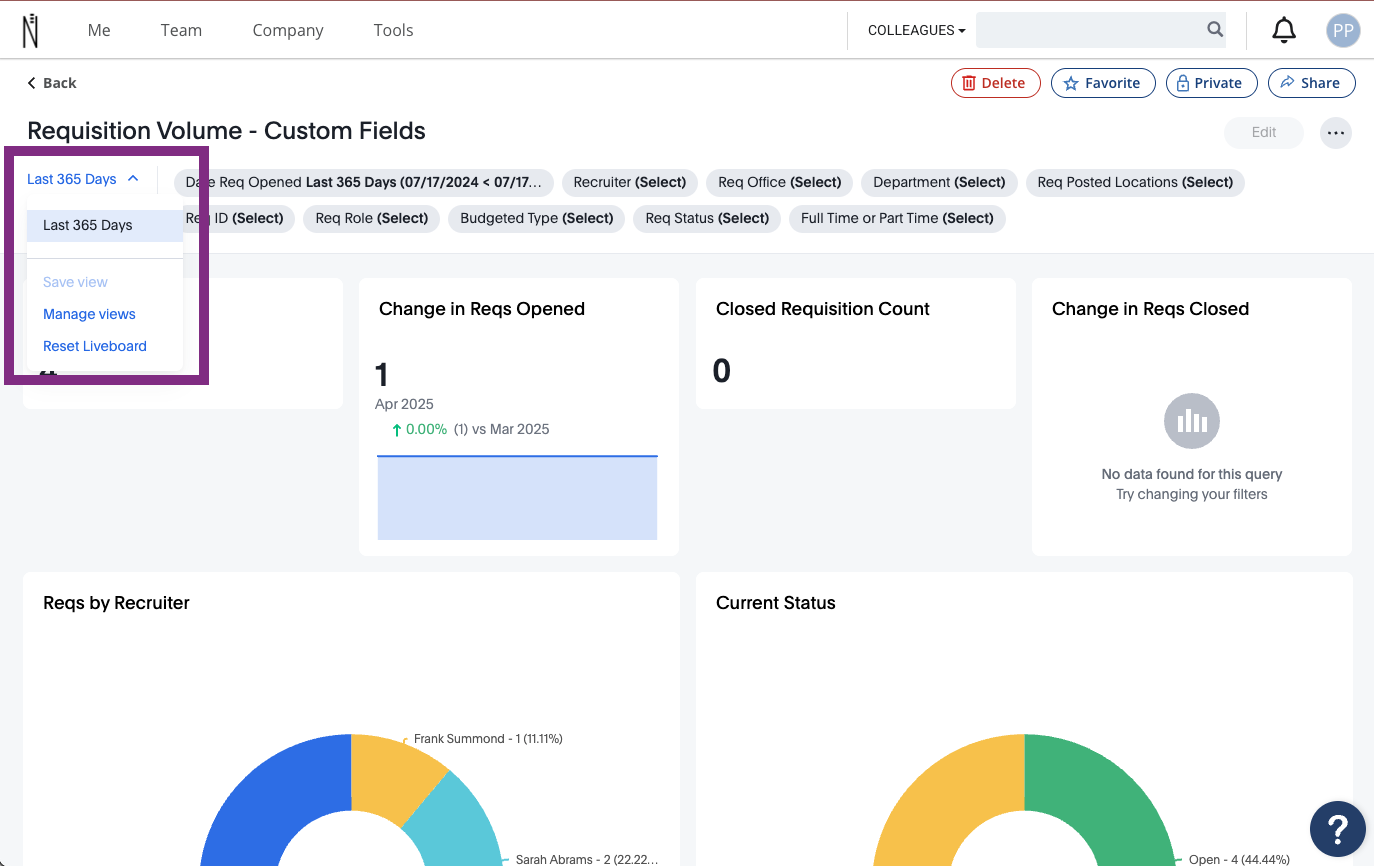Click the Reqs by Recruiter heading
The width and height of the screenshot is (1374, 866).
116,603
